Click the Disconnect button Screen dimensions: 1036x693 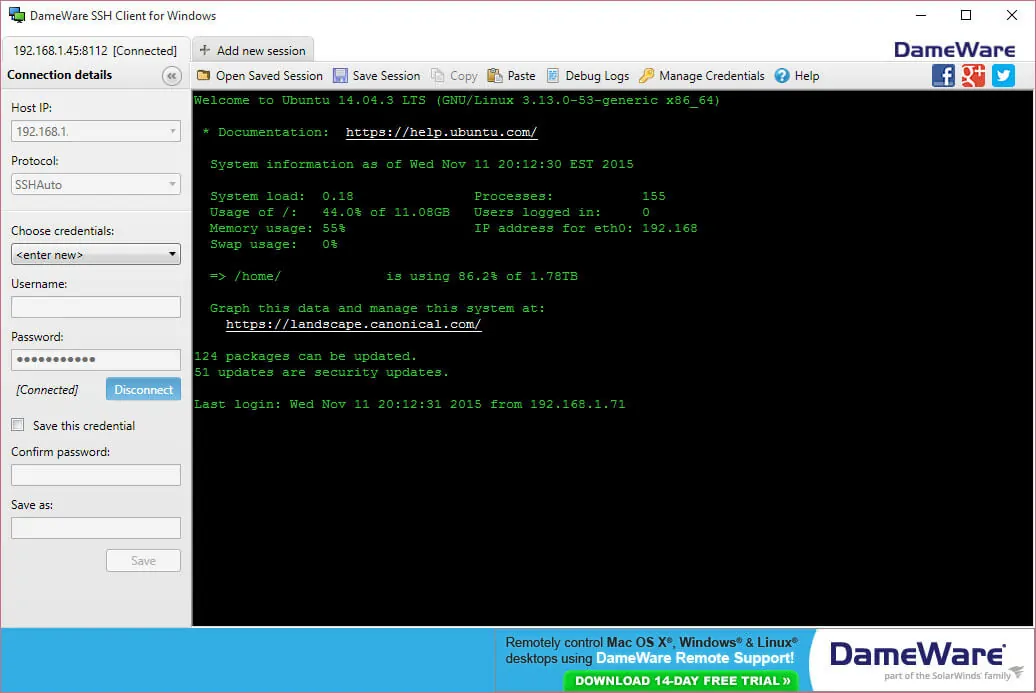click(x=143, y=389)
